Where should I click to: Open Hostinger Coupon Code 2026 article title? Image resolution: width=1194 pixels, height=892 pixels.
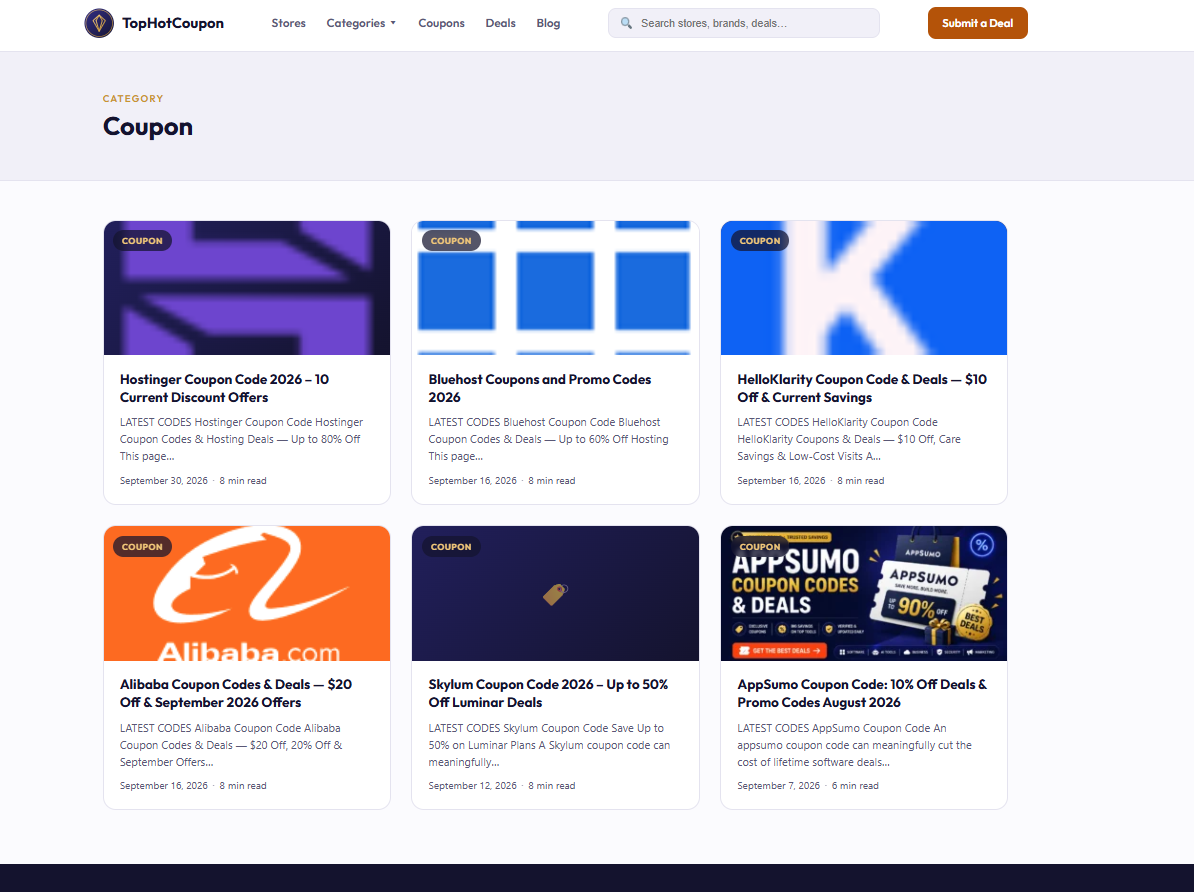[225, 388]
